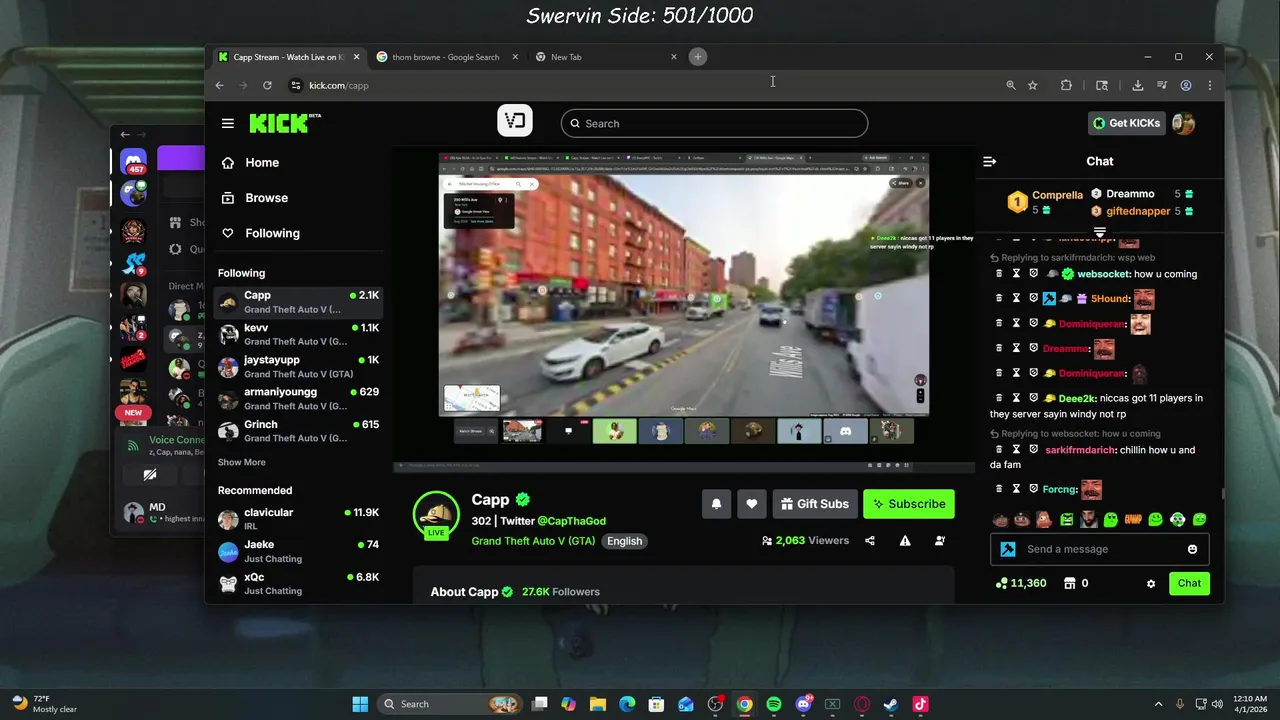
Task: Open kevv's channel from Following list
Action: pos(299,335)
